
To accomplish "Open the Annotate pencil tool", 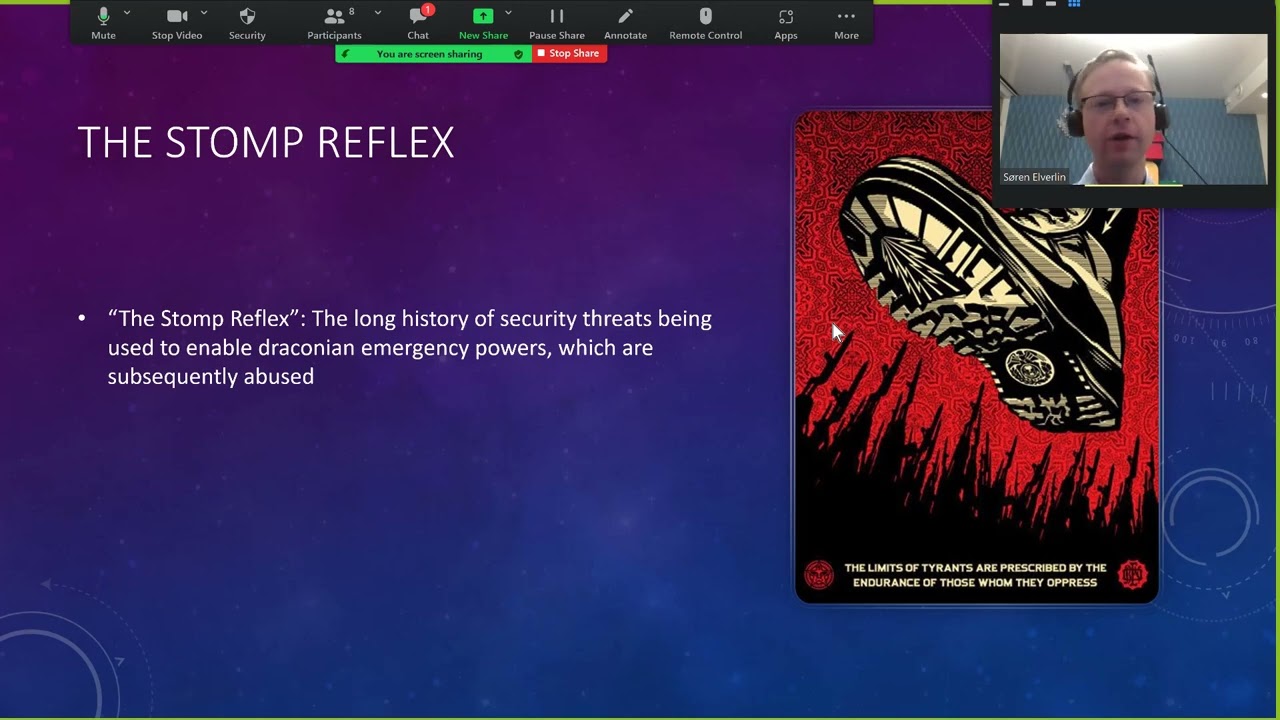I will (625, 23).
